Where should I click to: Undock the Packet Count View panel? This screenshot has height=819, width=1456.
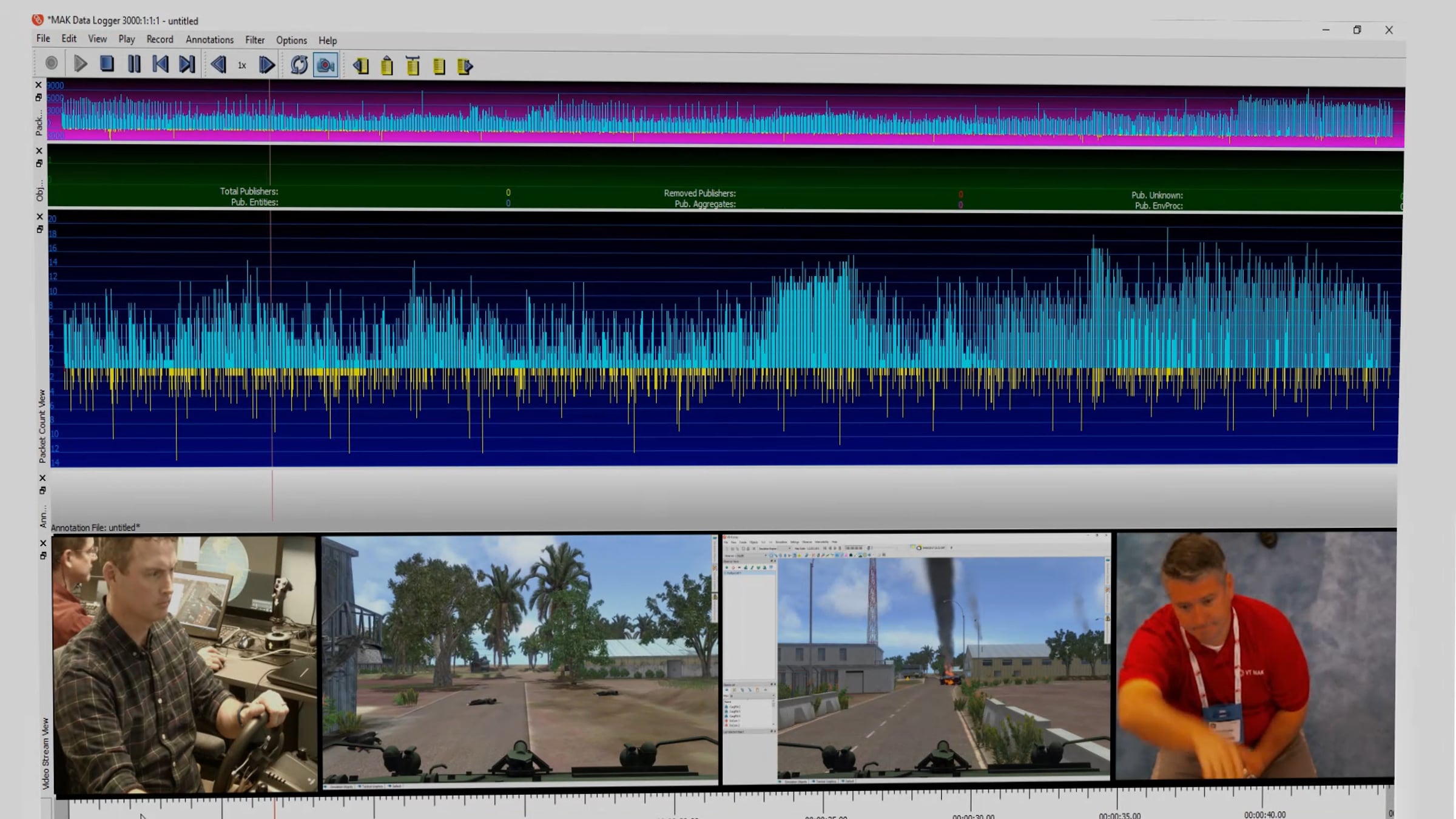pyautogui.click(x=40, y=229)
